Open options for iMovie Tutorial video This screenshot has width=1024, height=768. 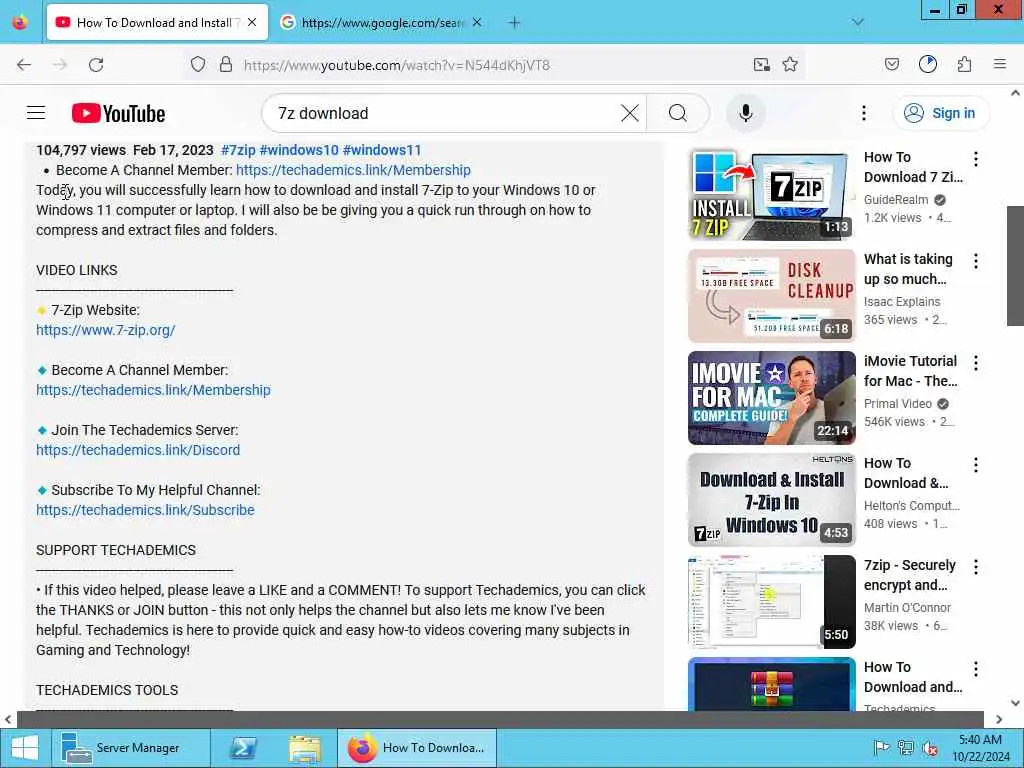pyautogui.click(x=976, y=362)
